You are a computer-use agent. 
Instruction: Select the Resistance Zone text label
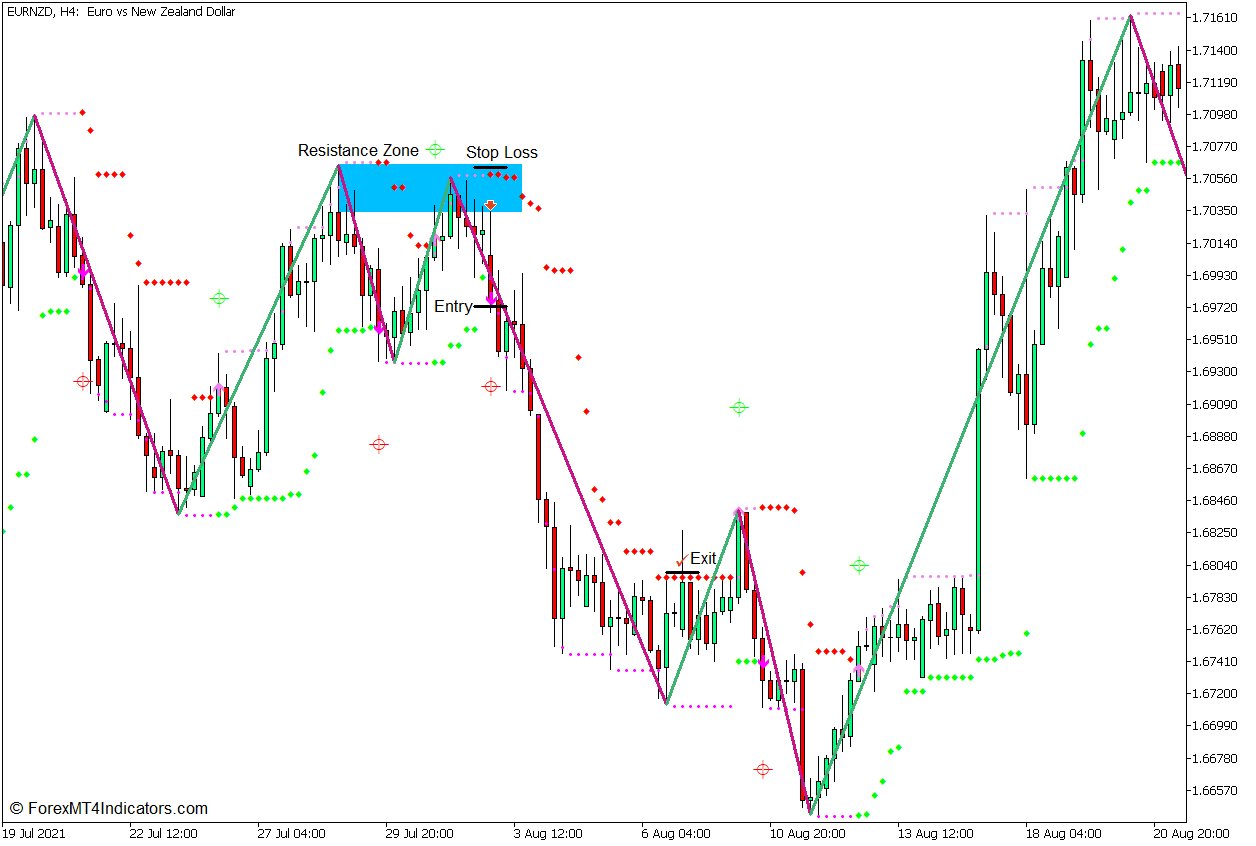357,150
